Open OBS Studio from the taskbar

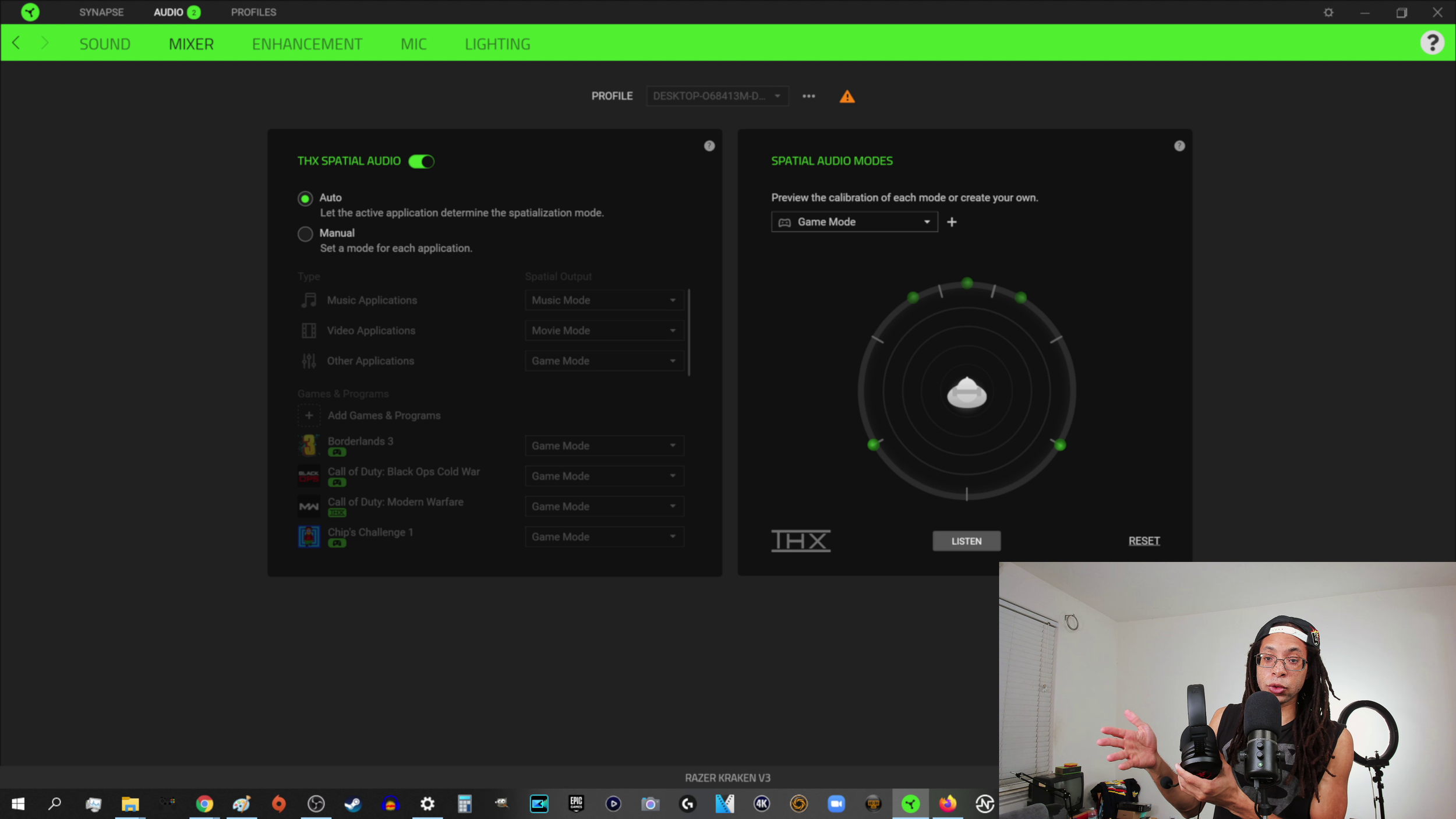(316, 804)
